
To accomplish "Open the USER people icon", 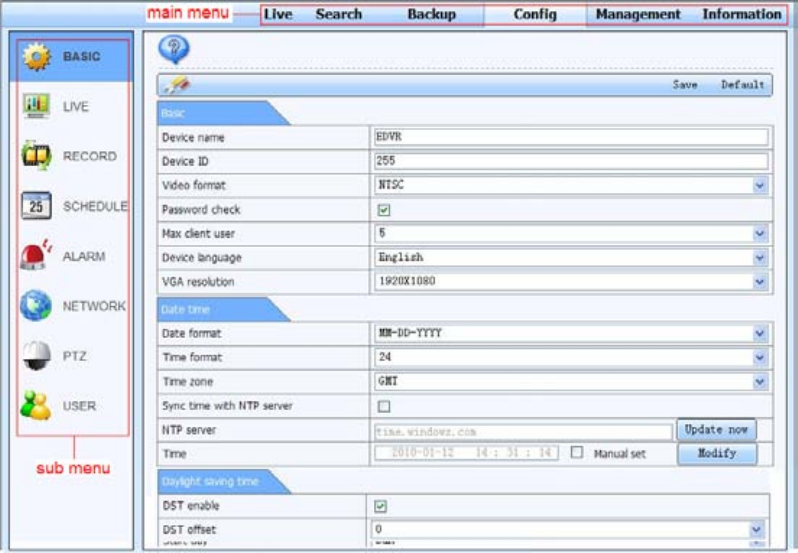I will [x=36, y=405].
